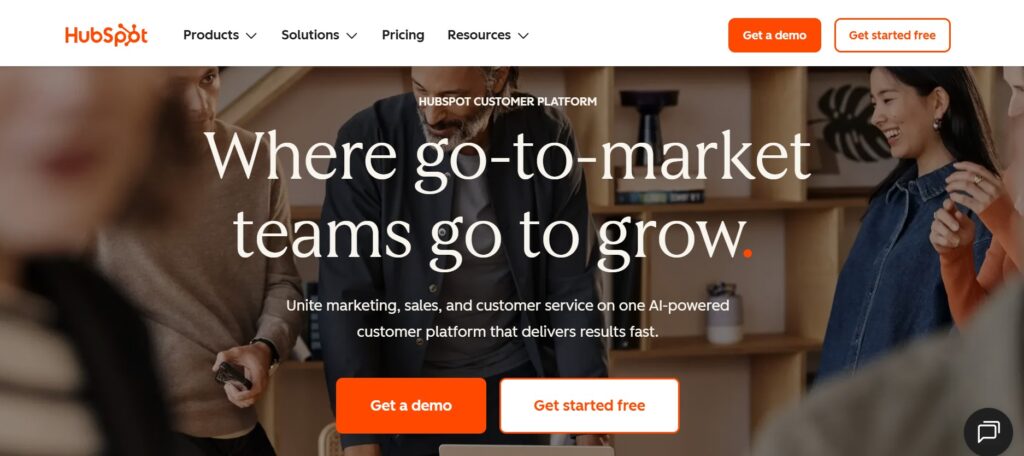Go to the Pricing page
1024x456 pixels.
403,35
